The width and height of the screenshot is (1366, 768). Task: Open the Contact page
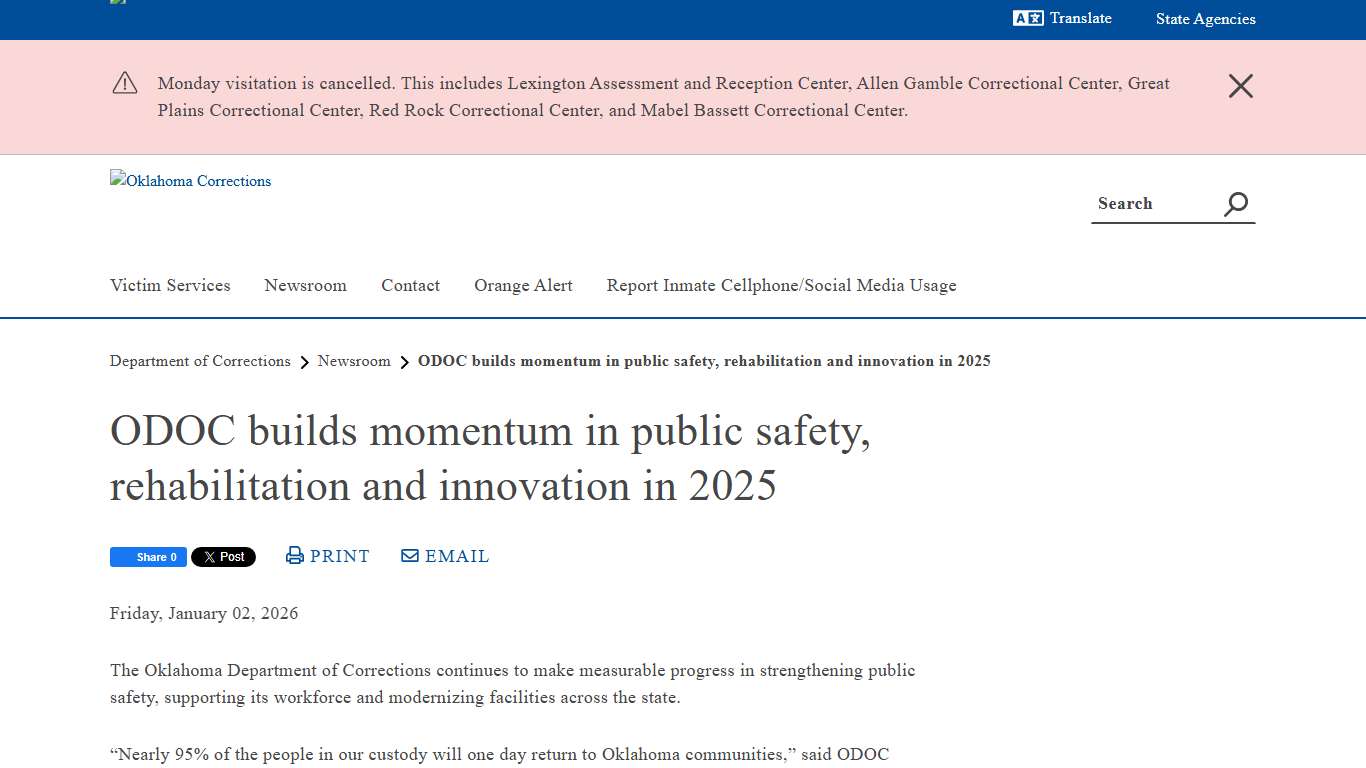(410, 286)
